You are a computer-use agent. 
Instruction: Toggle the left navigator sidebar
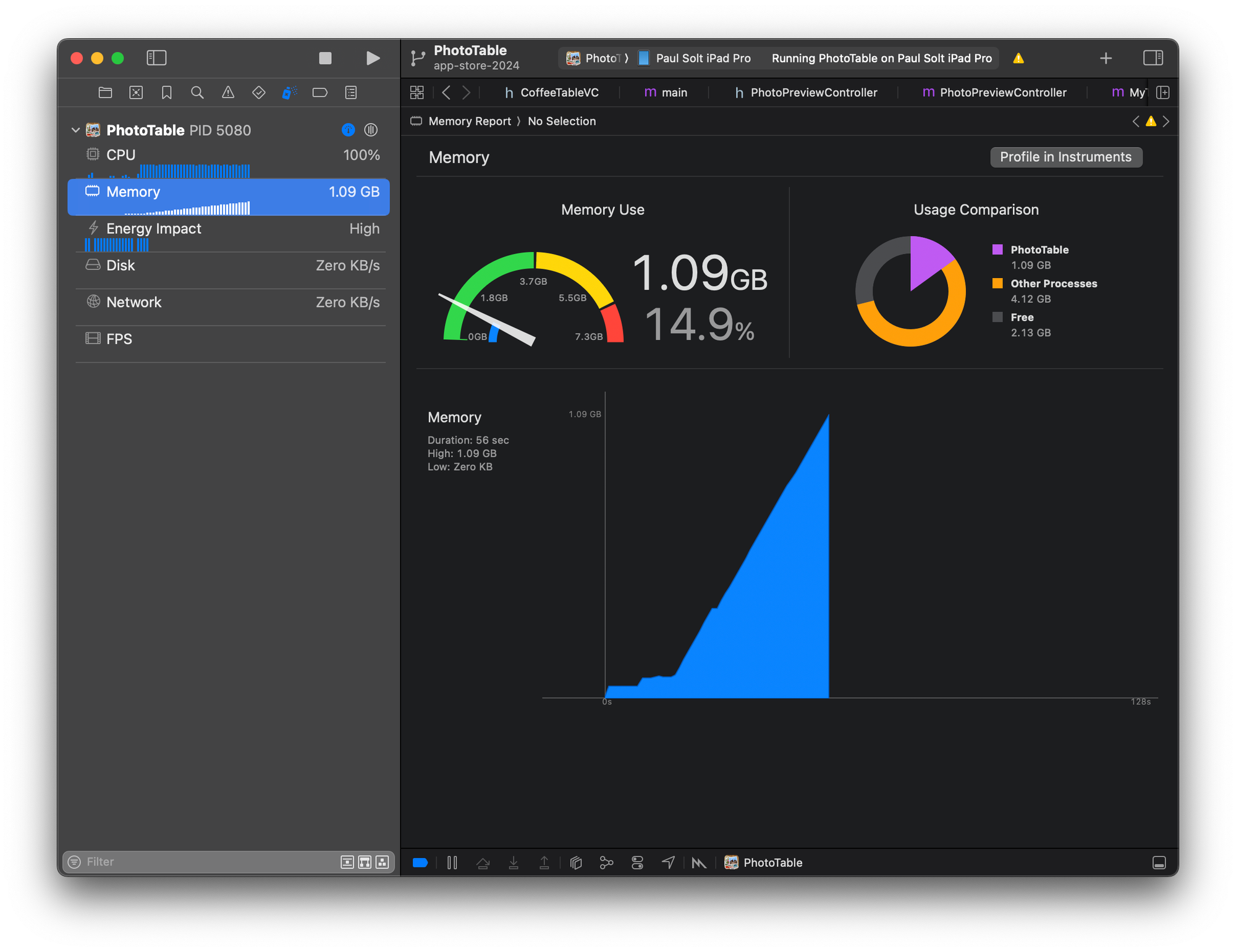(x=156, y=58)
